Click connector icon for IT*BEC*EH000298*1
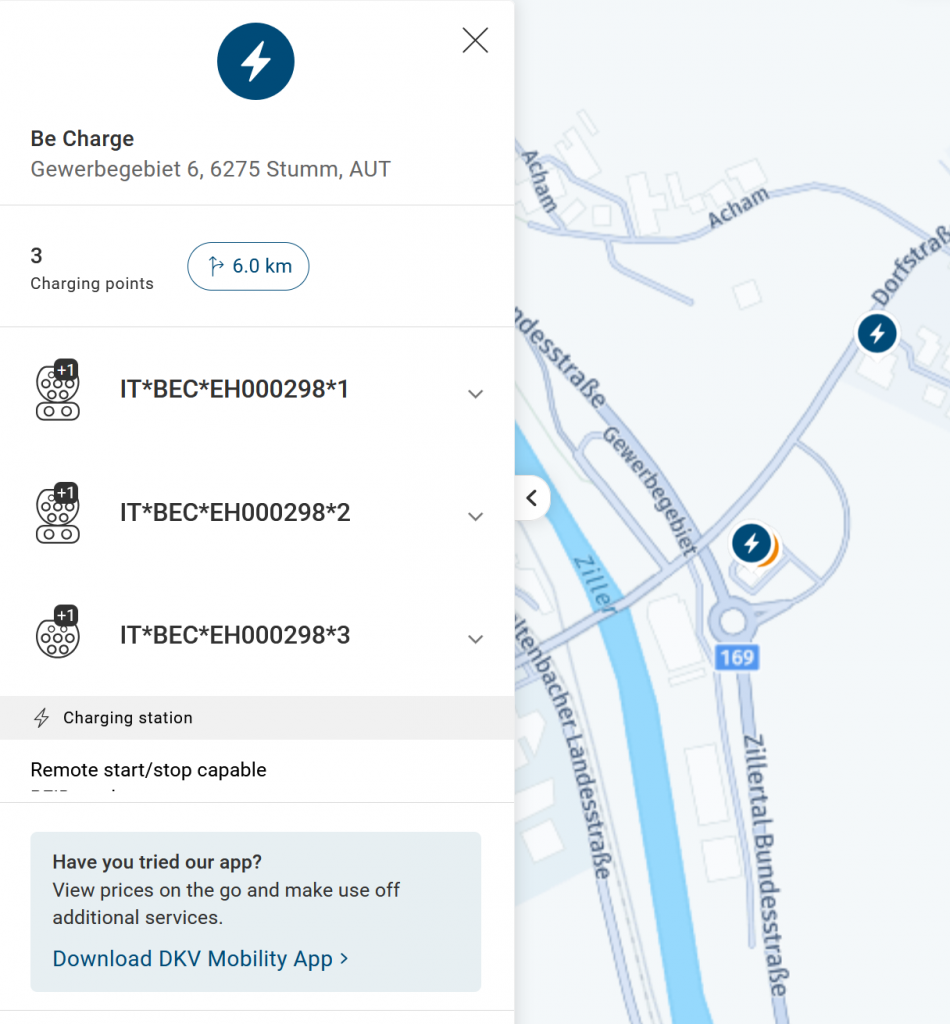 click(x=57, y=391)
